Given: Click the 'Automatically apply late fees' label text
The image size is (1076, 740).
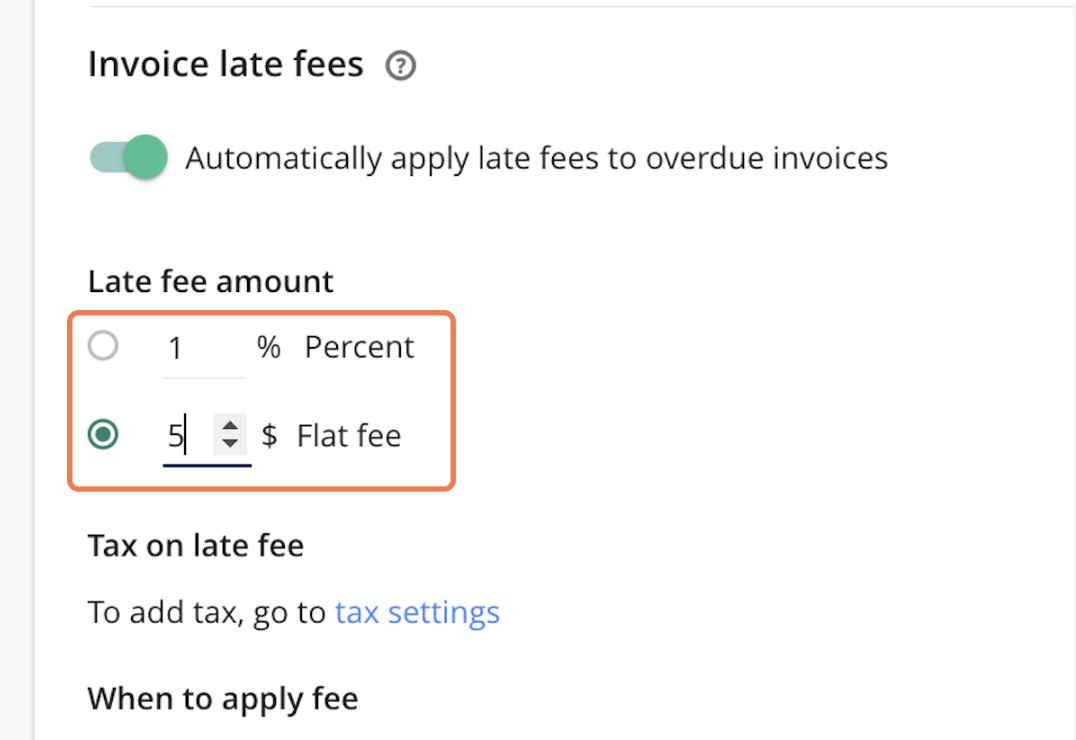Looking at the screenshot, I should coord(536,159).
